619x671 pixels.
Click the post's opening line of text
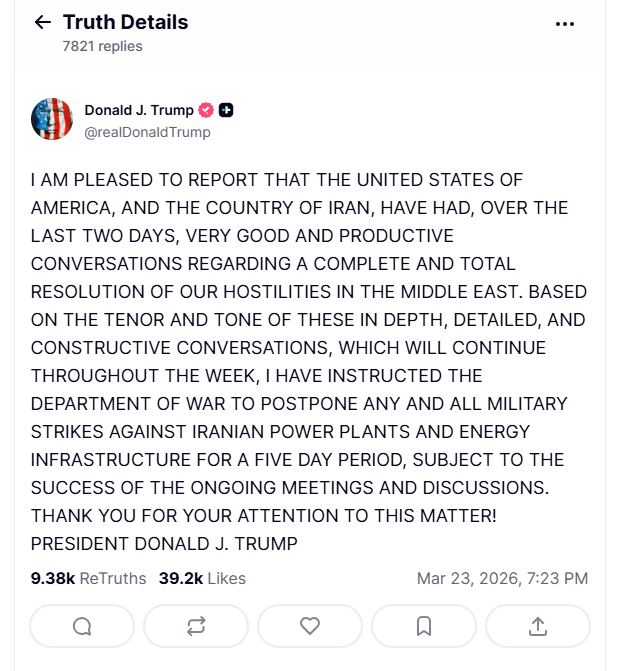(x=276, y=180)
